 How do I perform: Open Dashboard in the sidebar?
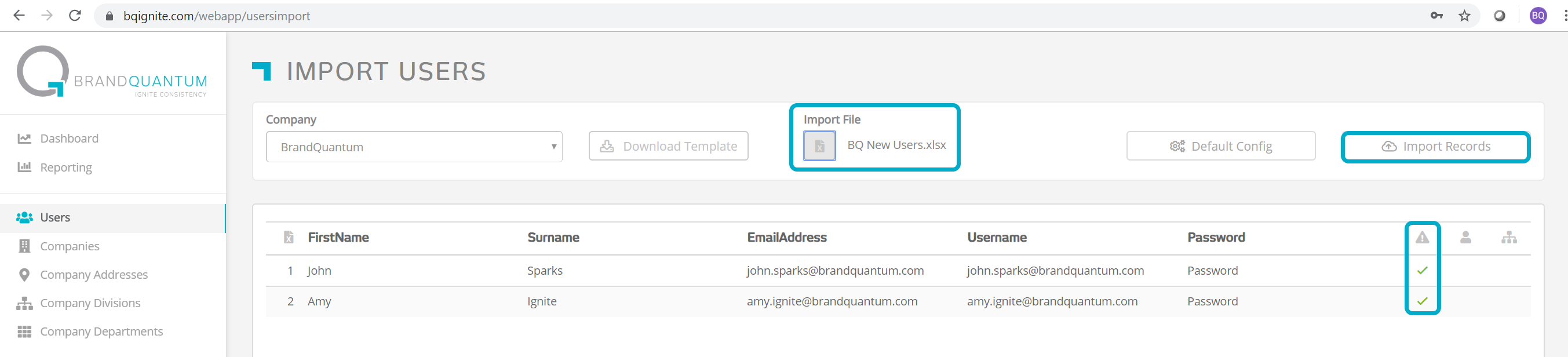pyautogui.click(x=69, y=139)
